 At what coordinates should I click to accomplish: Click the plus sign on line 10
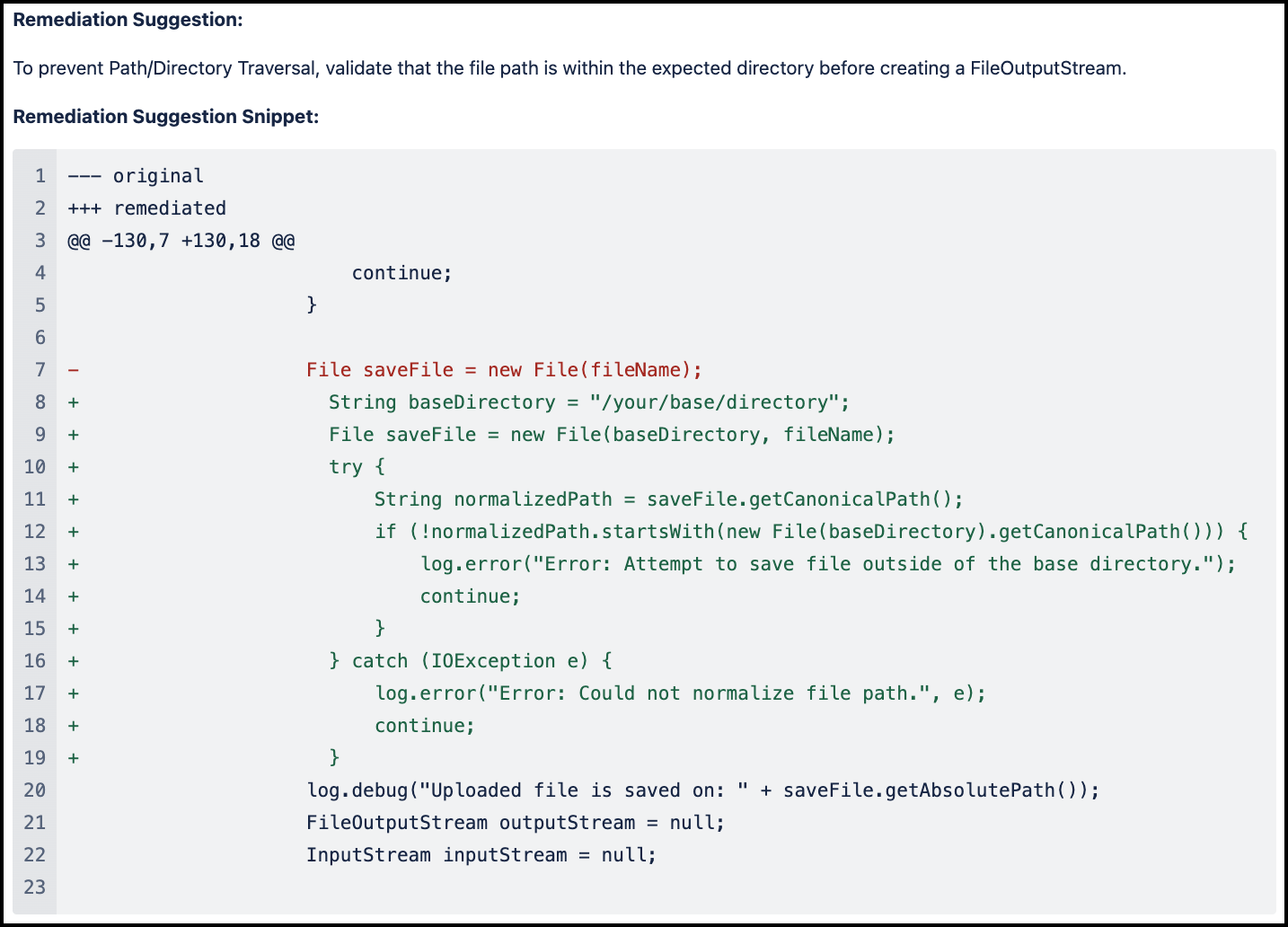click(74, 467)
